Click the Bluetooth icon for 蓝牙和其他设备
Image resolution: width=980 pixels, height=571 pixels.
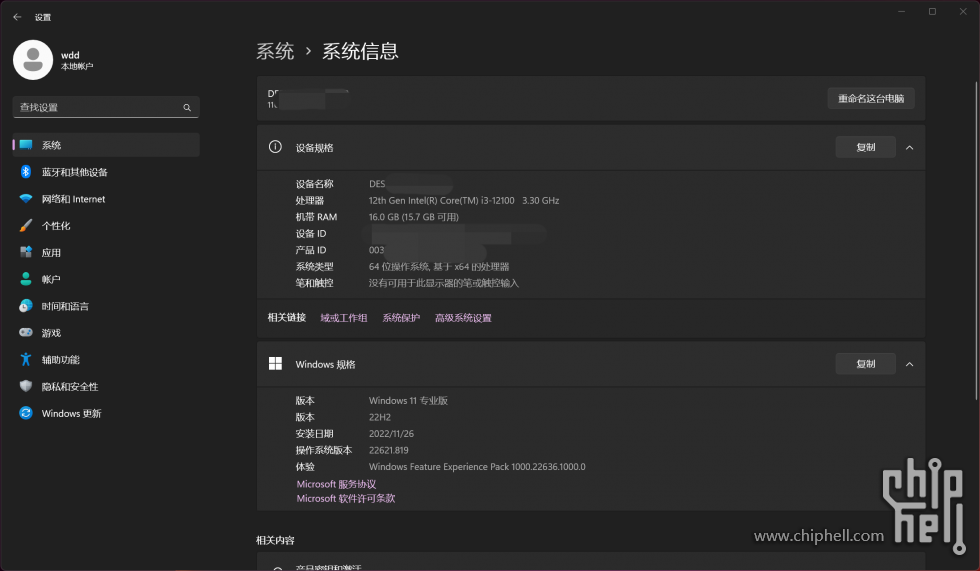pyautogui.click(x=26, y=172)
